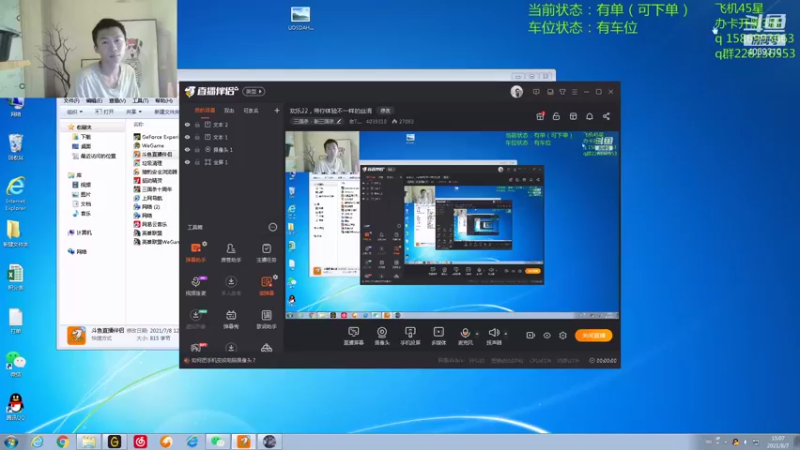Open the 房管助手 person icon tool

231,253
